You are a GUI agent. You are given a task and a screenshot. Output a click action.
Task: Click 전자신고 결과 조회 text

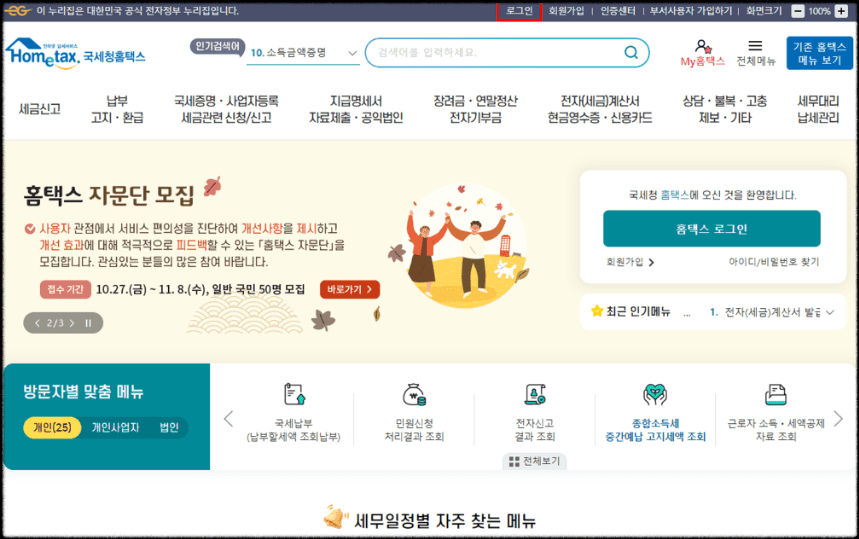click(535, 430)
